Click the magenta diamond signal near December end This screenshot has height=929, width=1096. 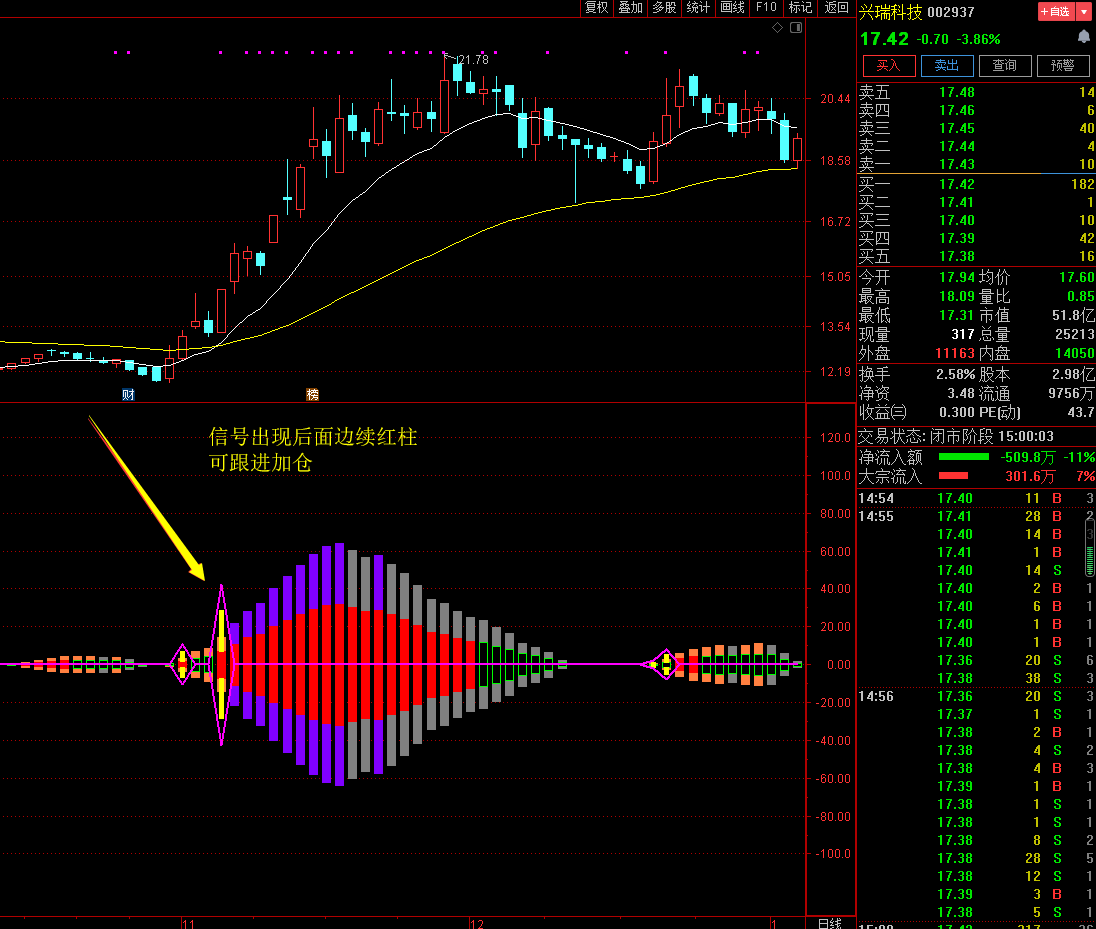tap(664, 664)
